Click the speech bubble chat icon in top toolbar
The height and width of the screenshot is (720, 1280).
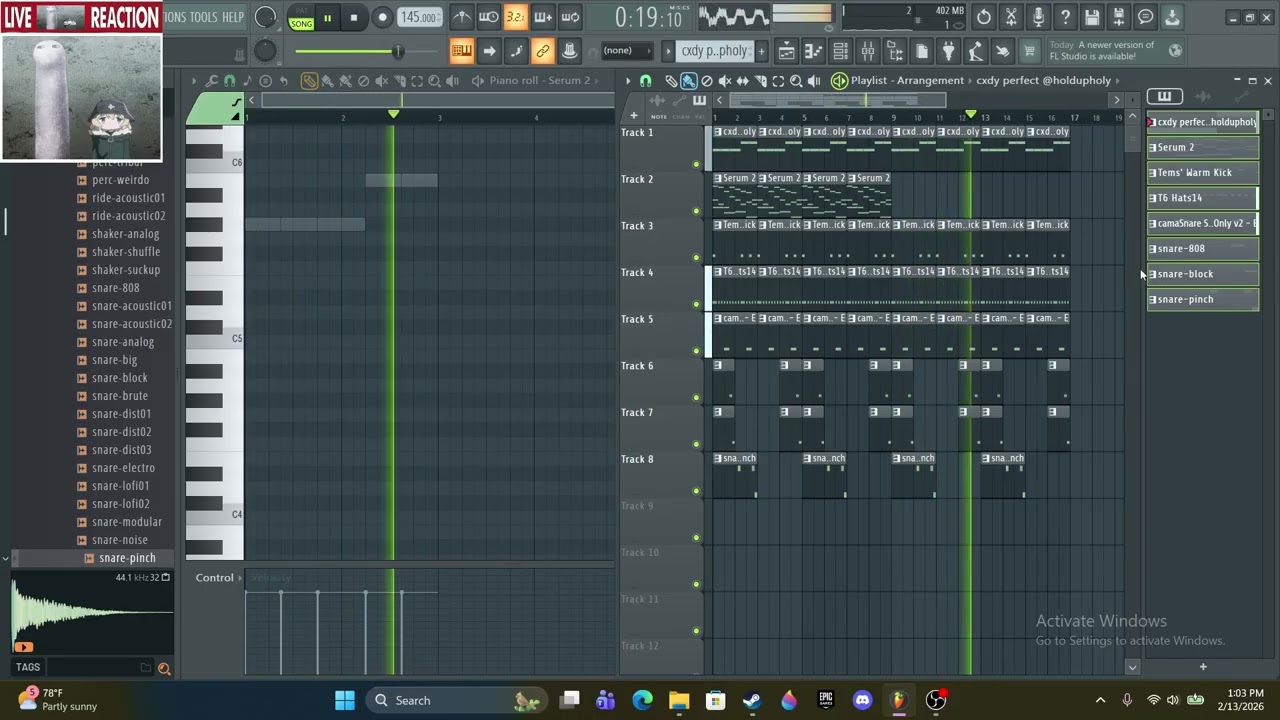(x=1146, y=17)
